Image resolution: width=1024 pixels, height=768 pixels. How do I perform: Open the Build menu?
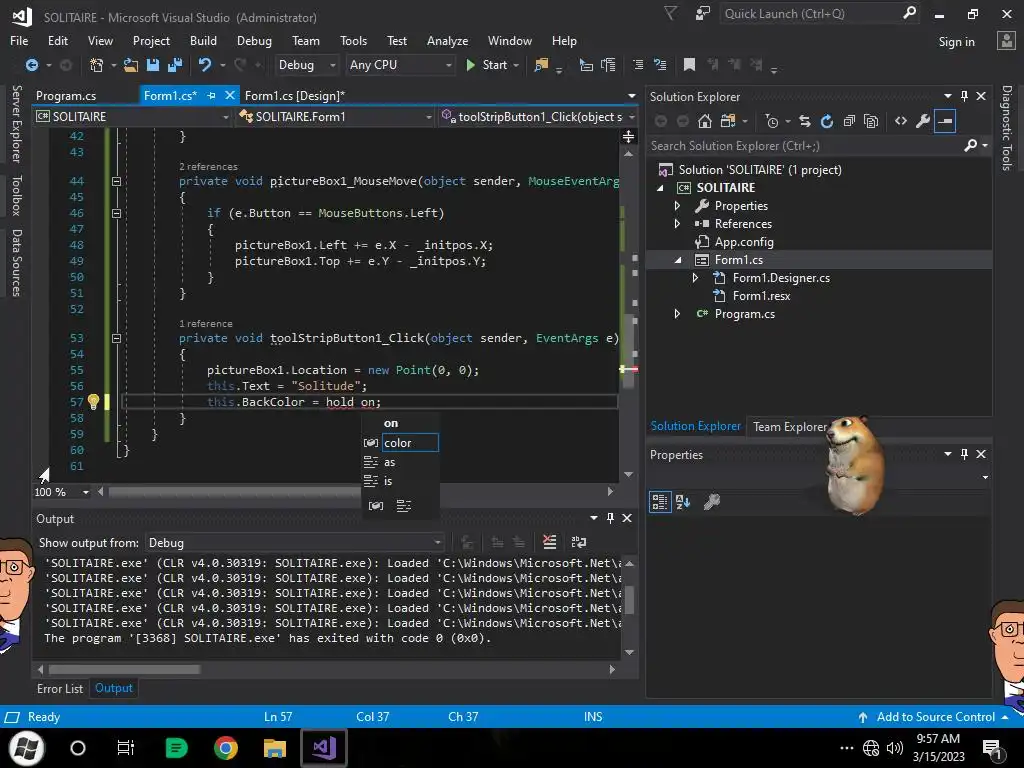[203, 40]
